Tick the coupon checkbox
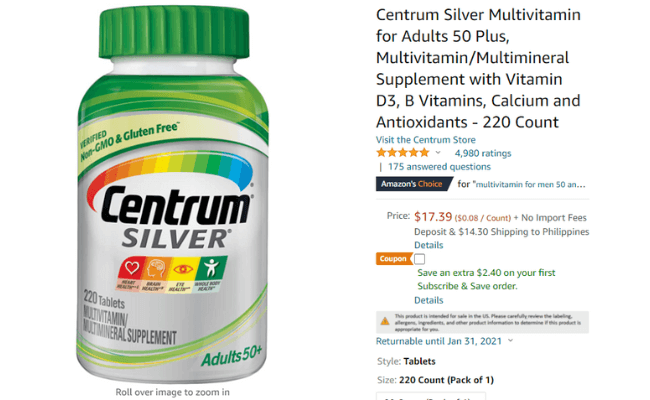This screenshot has height=400, width=650. coord(420,259)
